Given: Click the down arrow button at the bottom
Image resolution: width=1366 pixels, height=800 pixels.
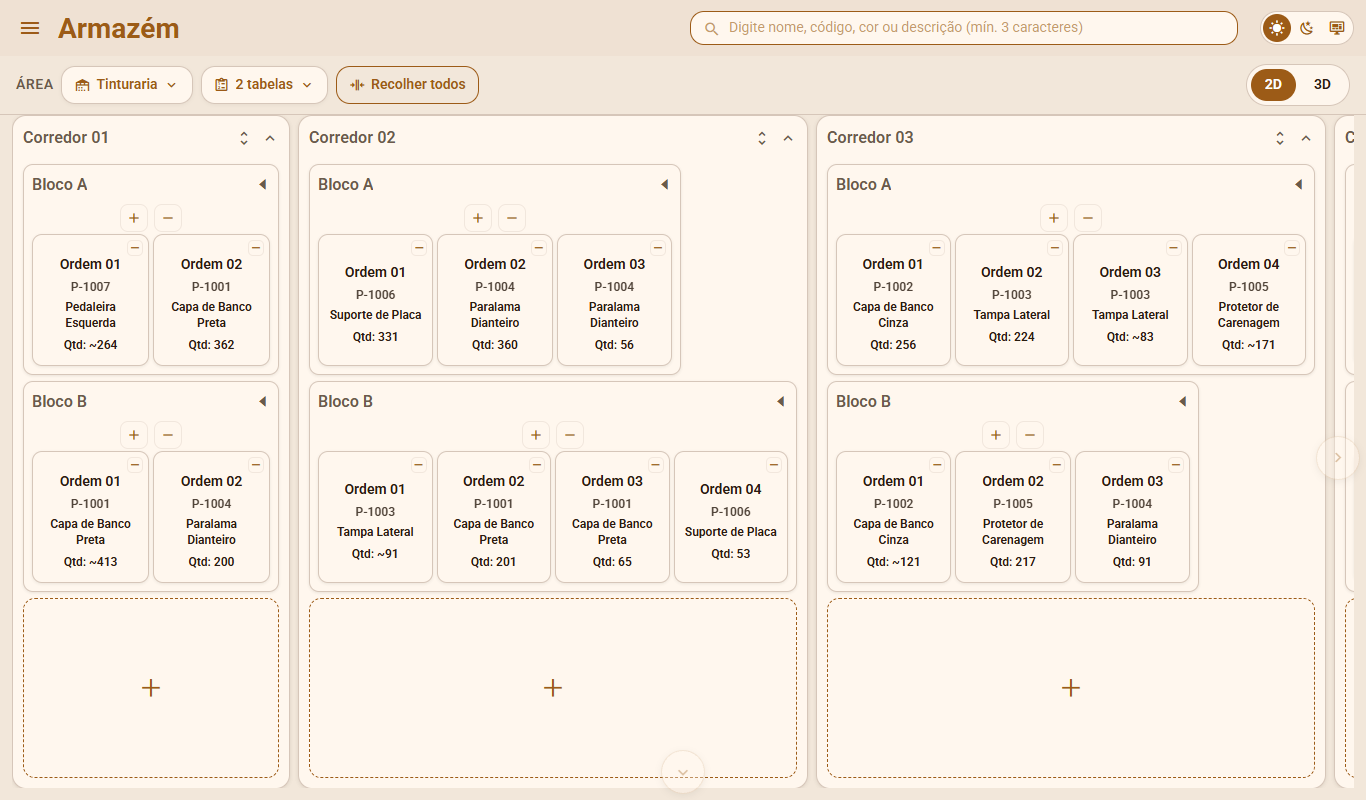Looking at the screenshot, I should tap(683, 772).
